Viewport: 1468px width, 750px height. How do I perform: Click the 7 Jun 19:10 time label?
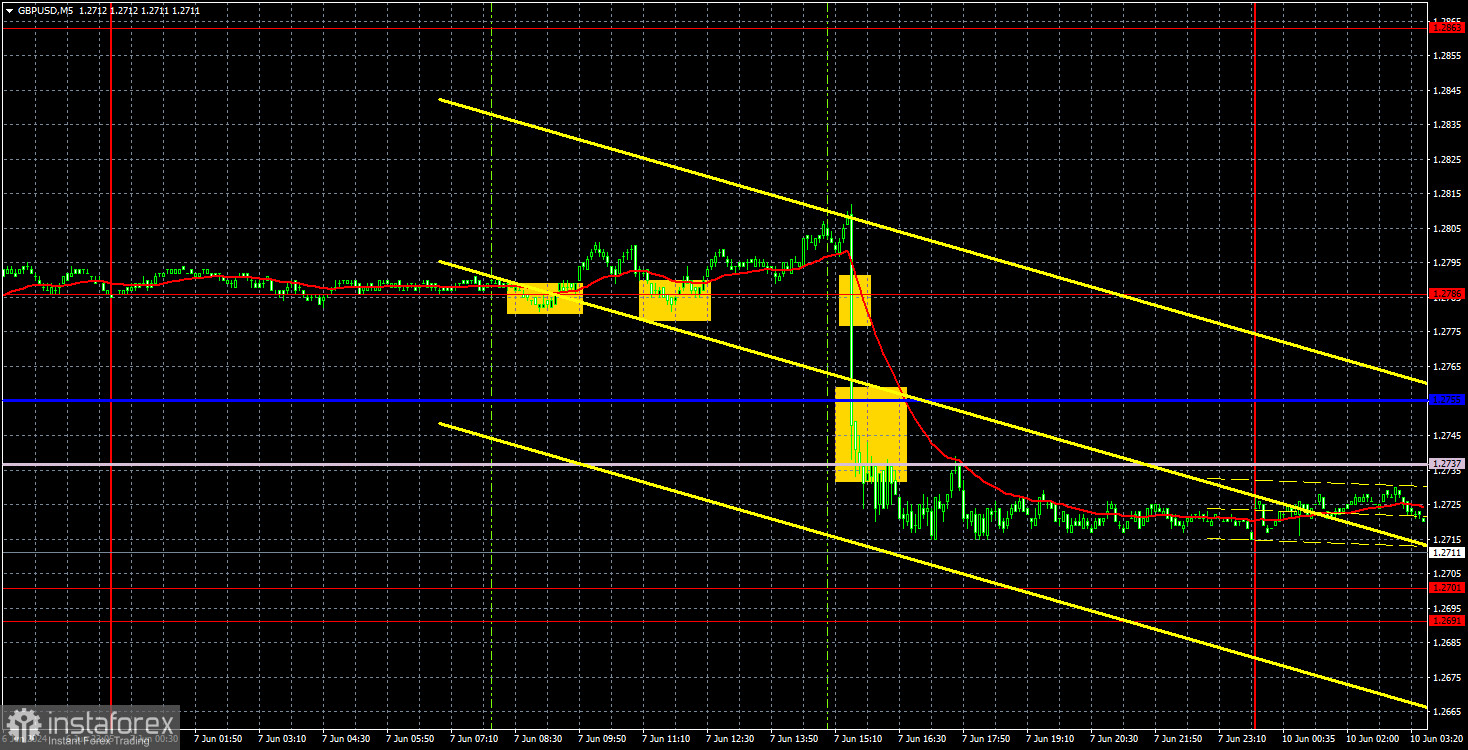1051,739
